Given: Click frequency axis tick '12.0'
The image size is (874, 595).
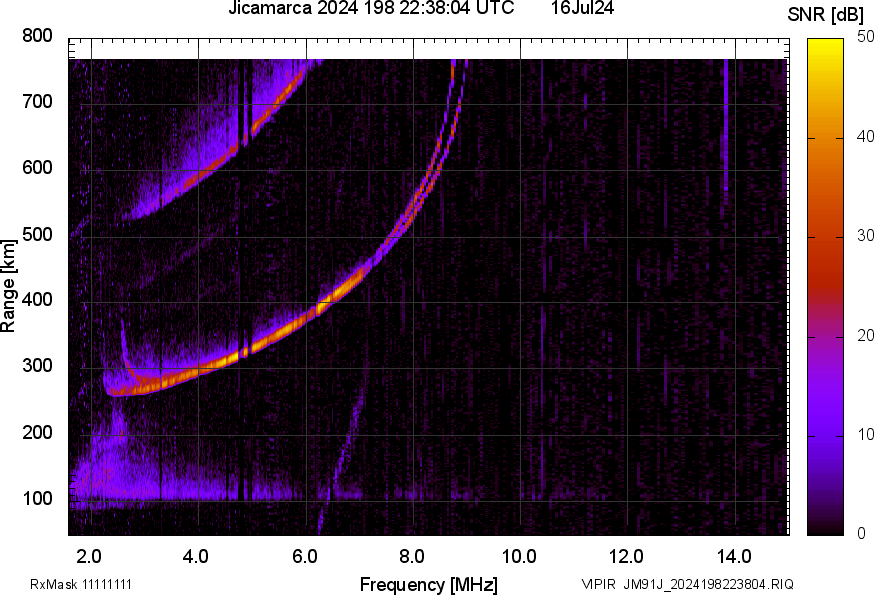Looking at the screenshot, I should [627, 557].
